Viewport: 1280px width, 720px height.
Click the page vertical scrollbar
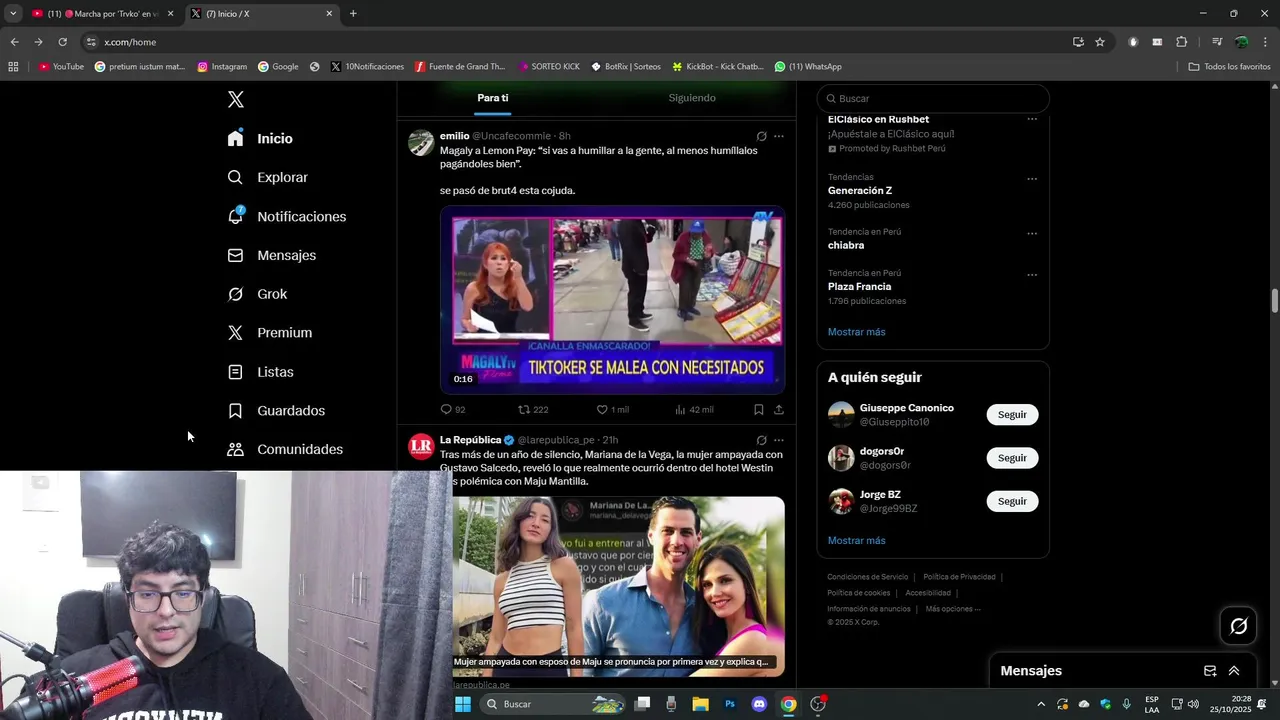1274,300
